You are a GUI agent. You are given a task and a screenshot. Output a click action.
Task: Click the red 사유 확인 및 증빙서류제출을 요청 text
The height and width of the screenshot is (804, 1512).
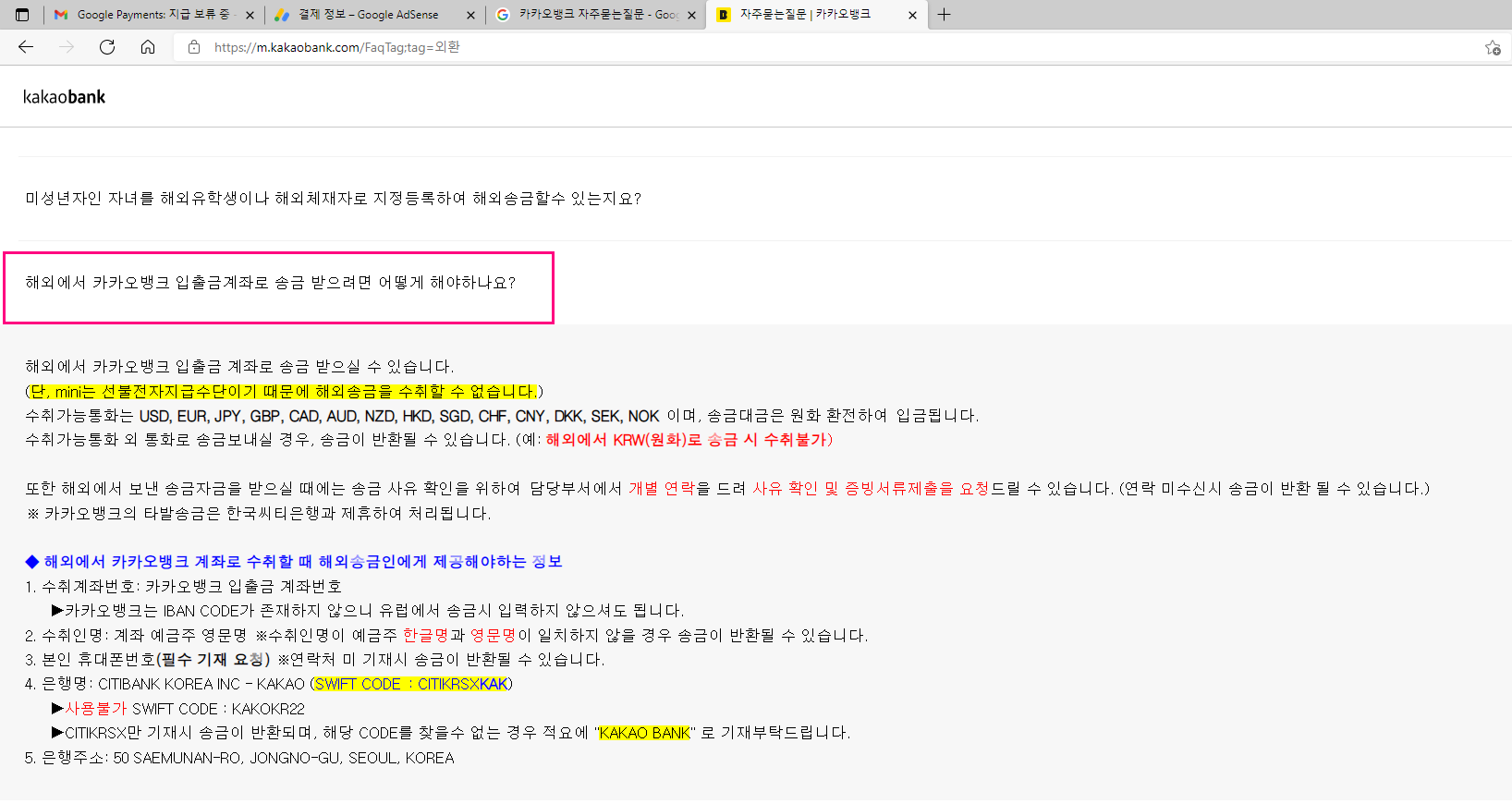pos(871,488)
